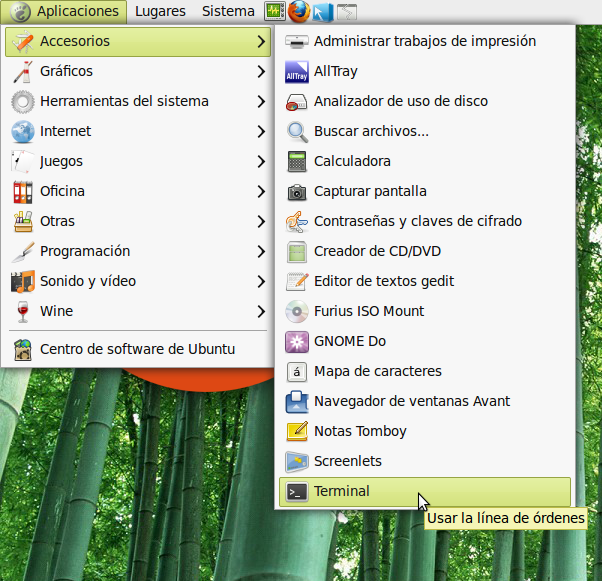Click the GNOME foot logo in Aplicaciones
This screenshot has height=581, width=602.
[x=20, y=12]
